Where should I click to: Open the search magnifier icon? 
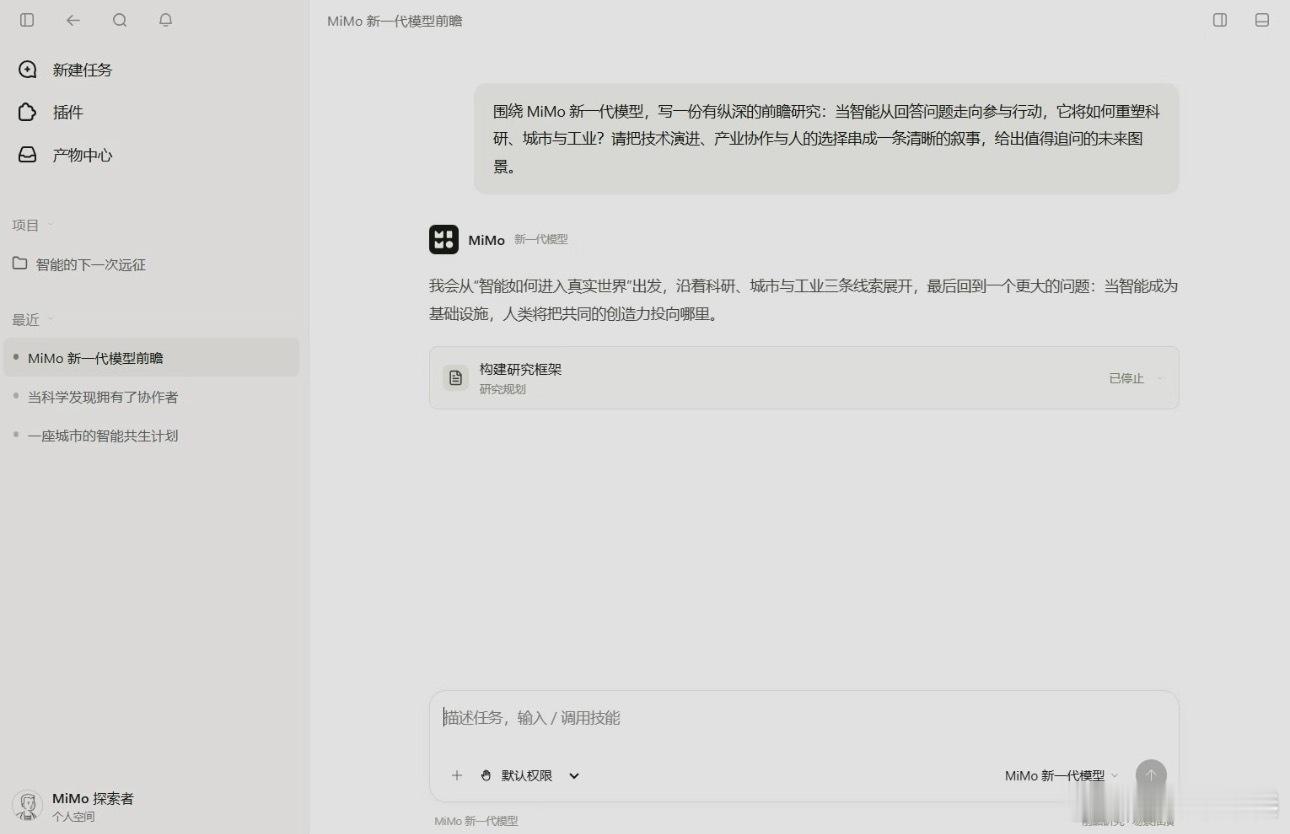click(x=120, y=20)
